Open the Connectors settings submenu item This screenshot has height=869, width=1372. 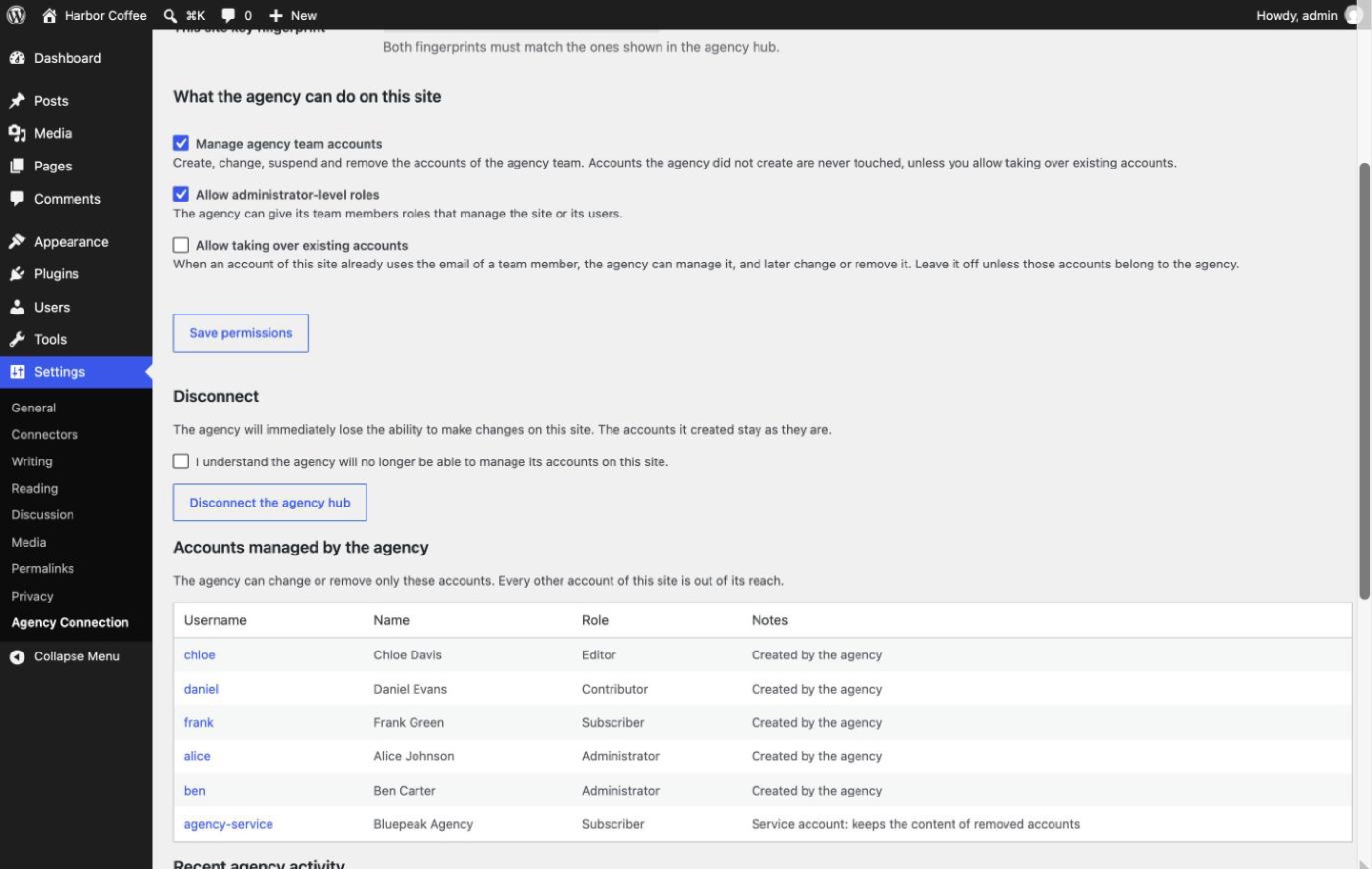tap(44, 434)
